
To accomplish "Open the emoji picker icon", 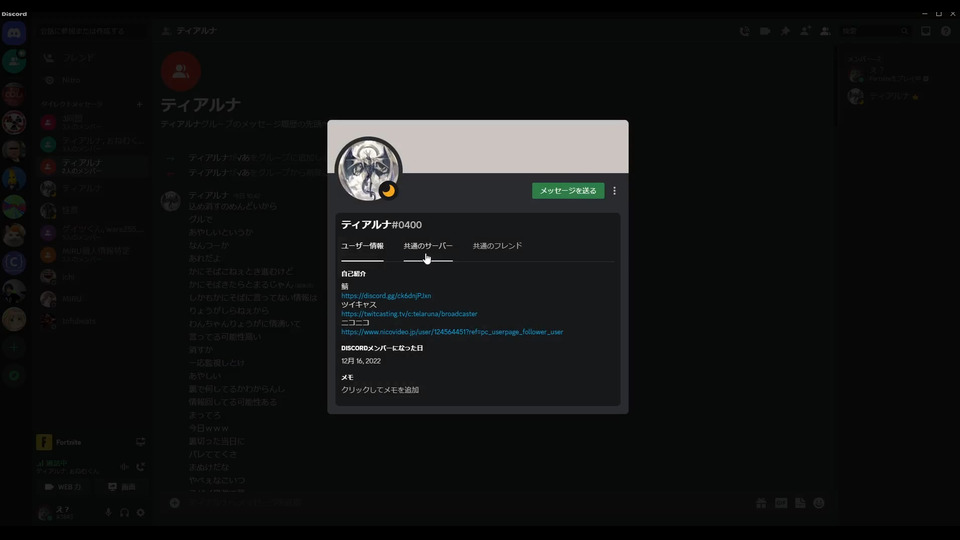I will pyautogui.click(x=819, y=503).
